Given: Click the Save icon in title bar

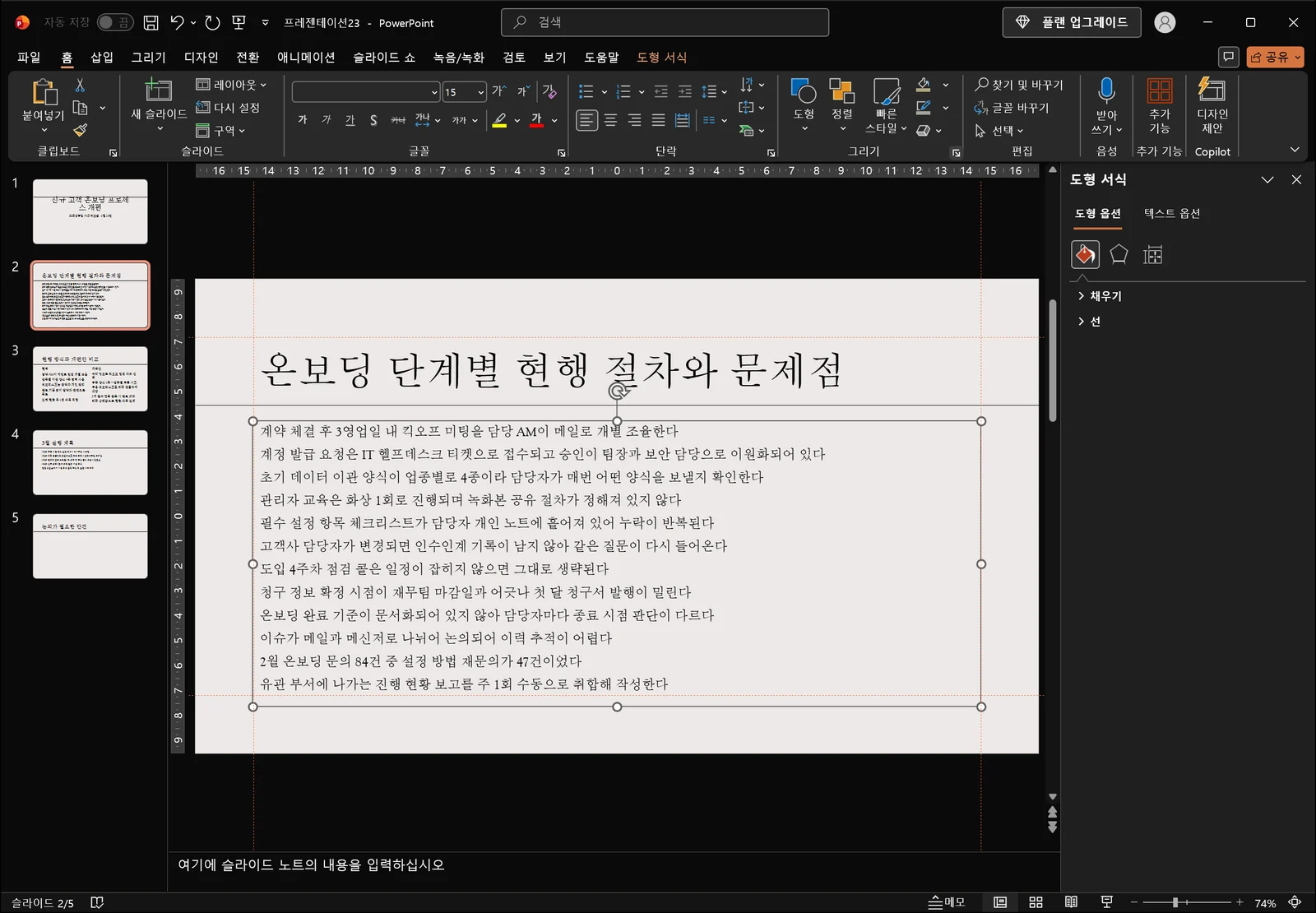Looking at the screenshot, I should [151, 23].
